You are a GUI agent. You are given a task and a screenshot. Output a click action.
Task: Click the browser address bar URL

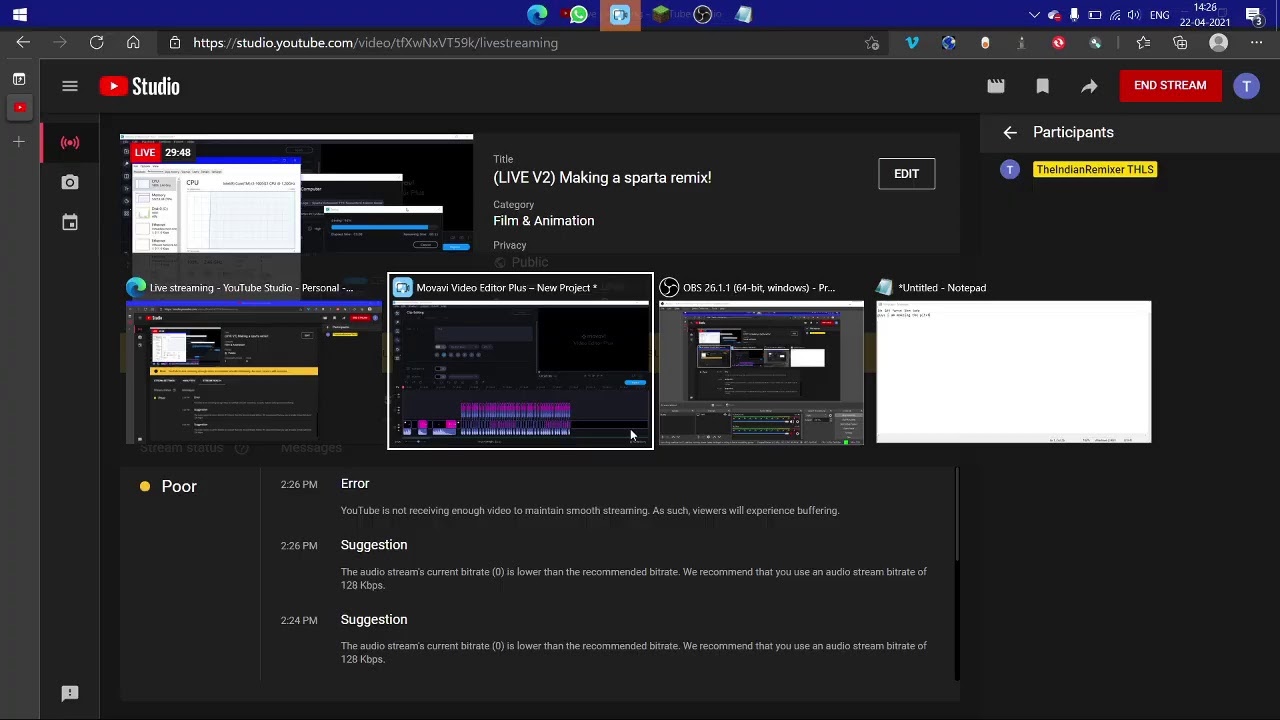click(x=375, y=43)
